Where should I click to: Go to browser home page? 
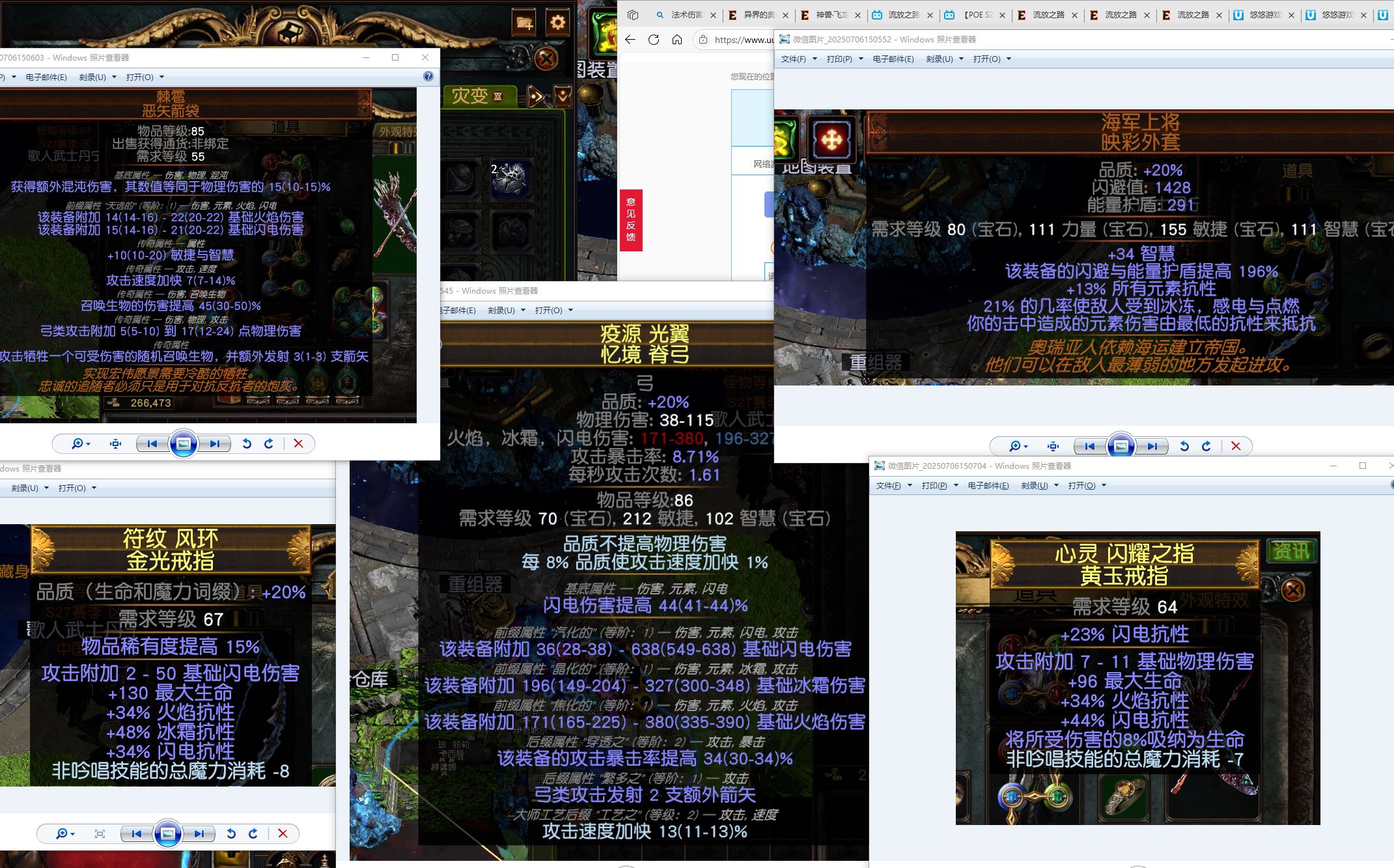click(x=677, y=40)
